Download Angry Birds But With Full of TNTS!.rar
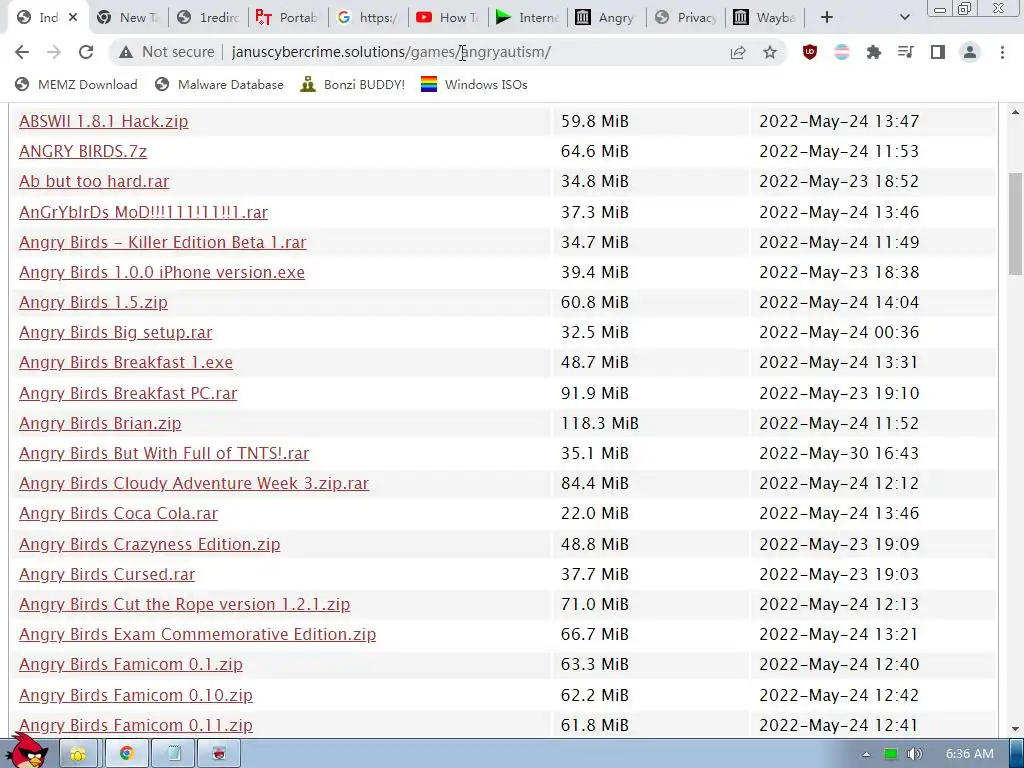1024x768 pixels. point(164,453)
